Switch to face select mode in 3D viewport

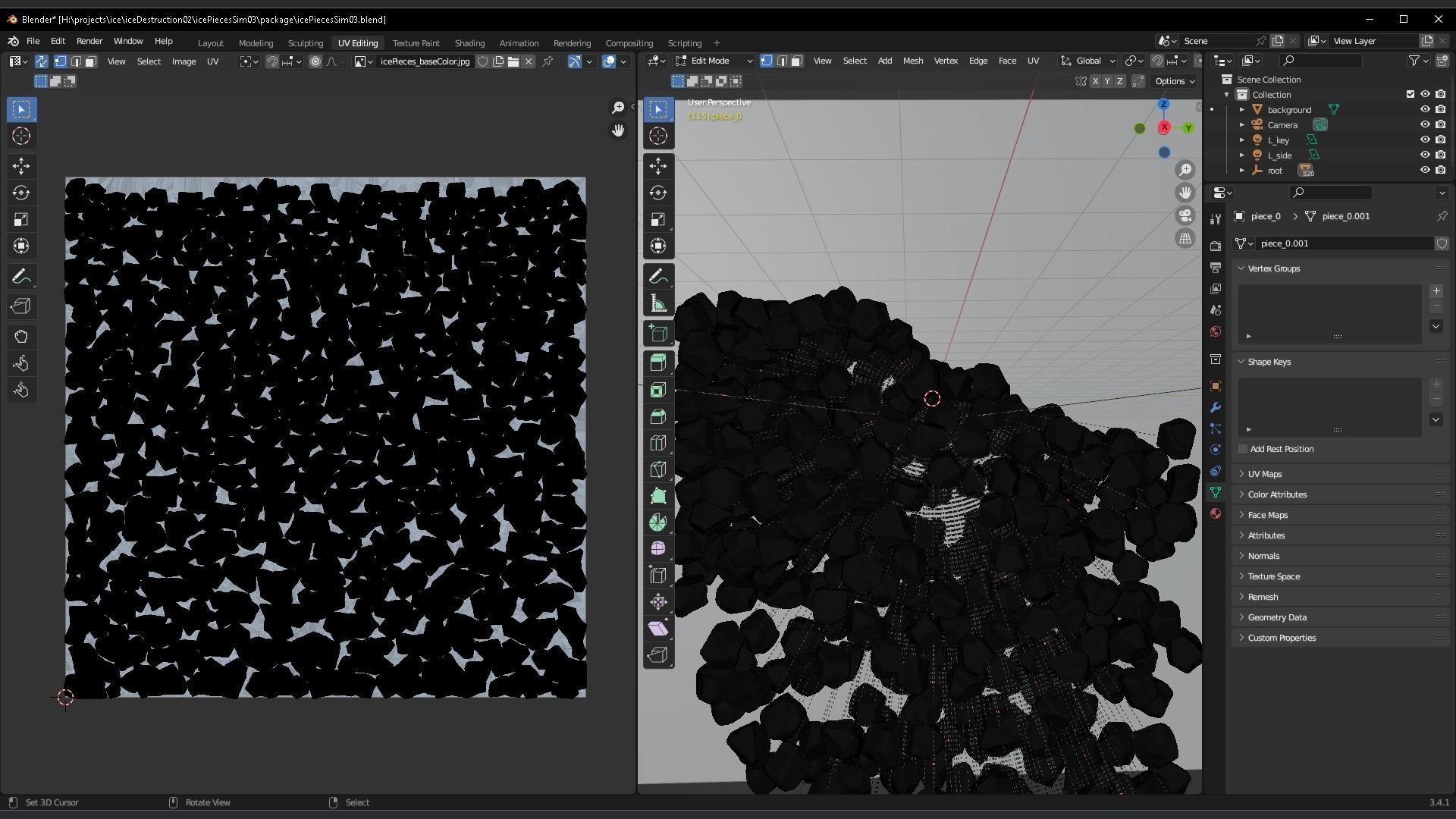pyautogui.click(x=797, y=61)
